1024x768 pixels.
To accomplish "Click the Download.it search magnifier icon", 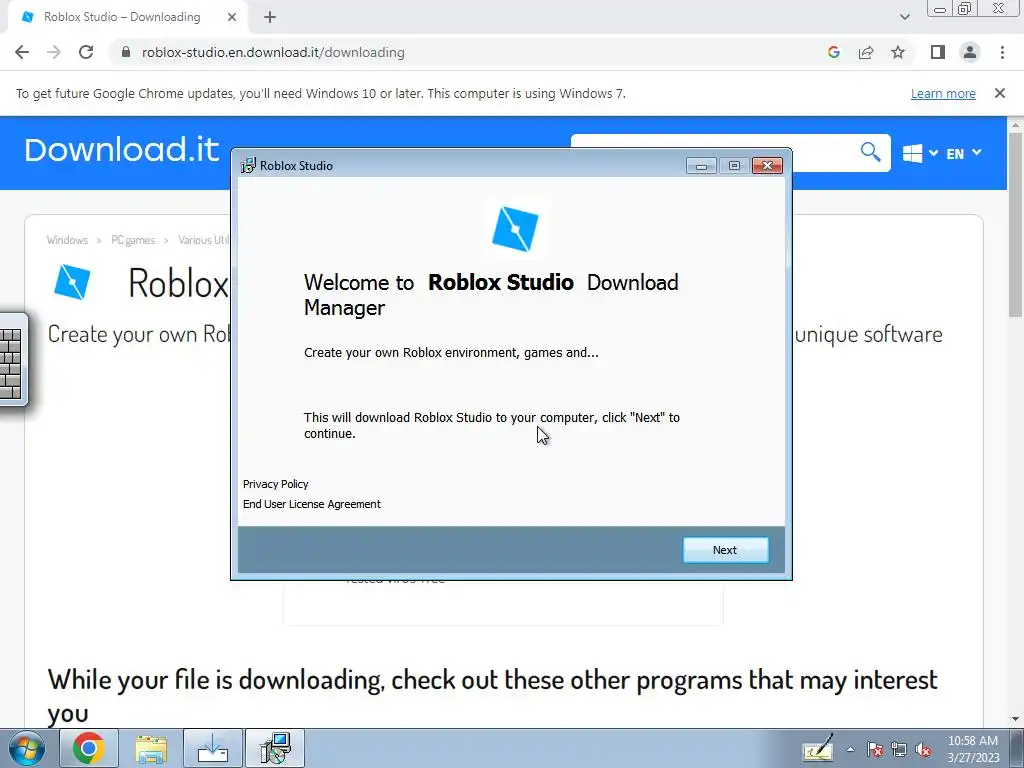I will [871, 152].
